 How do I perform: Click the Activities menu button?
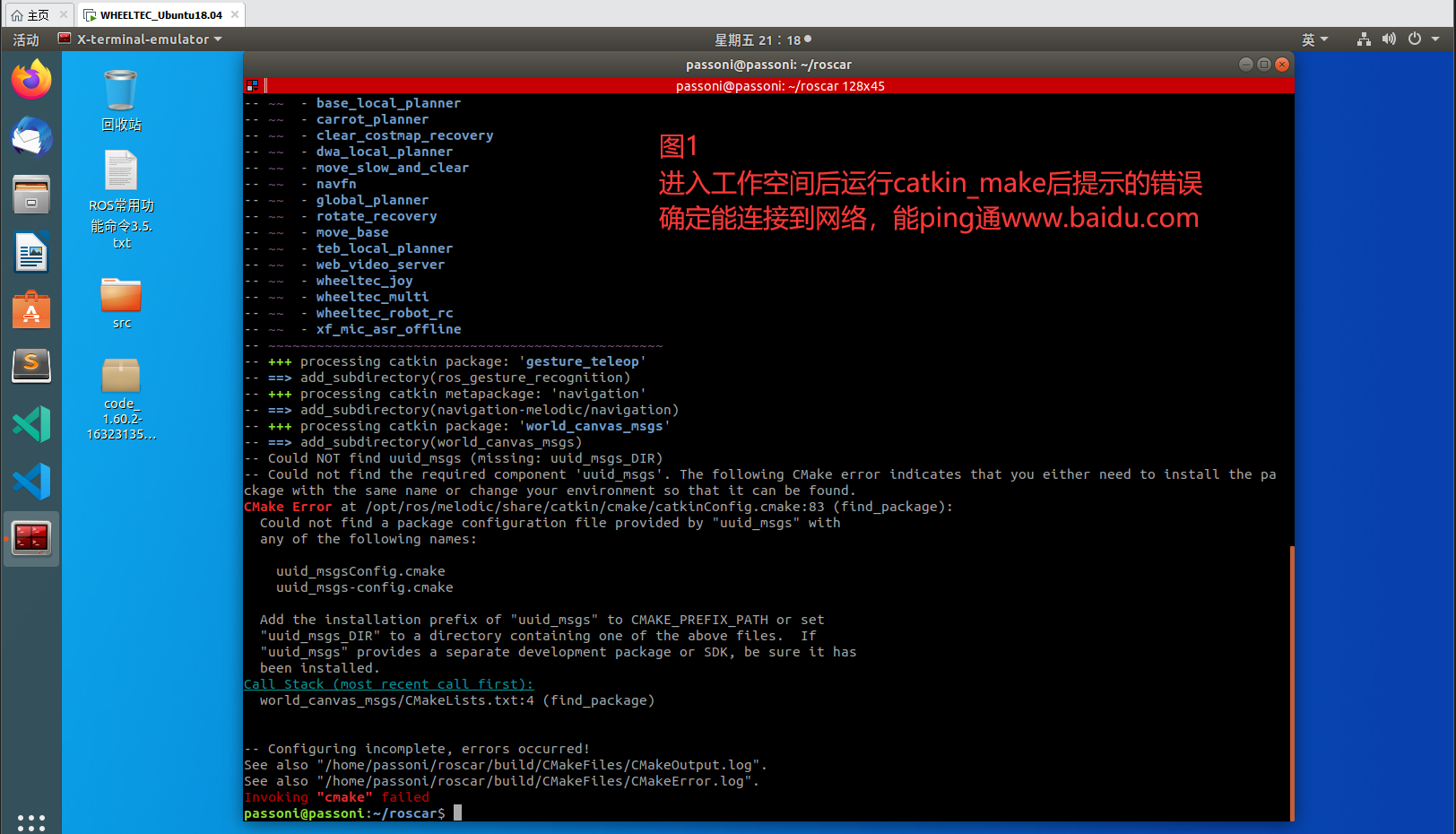[x=26, y=39]
